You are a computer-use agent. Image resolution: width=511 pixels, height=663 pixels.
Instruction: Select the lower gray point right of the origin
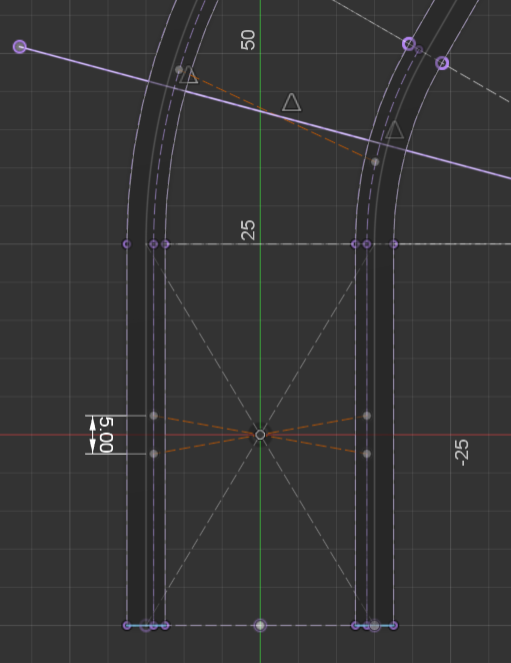pyautogui.click(x=367, y=454)
